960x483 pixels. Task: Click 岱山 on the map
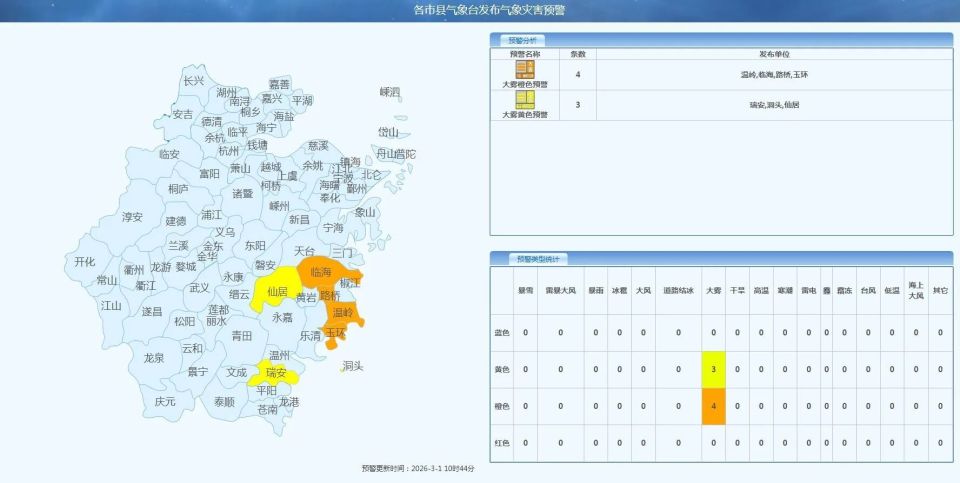pos(388,132)
